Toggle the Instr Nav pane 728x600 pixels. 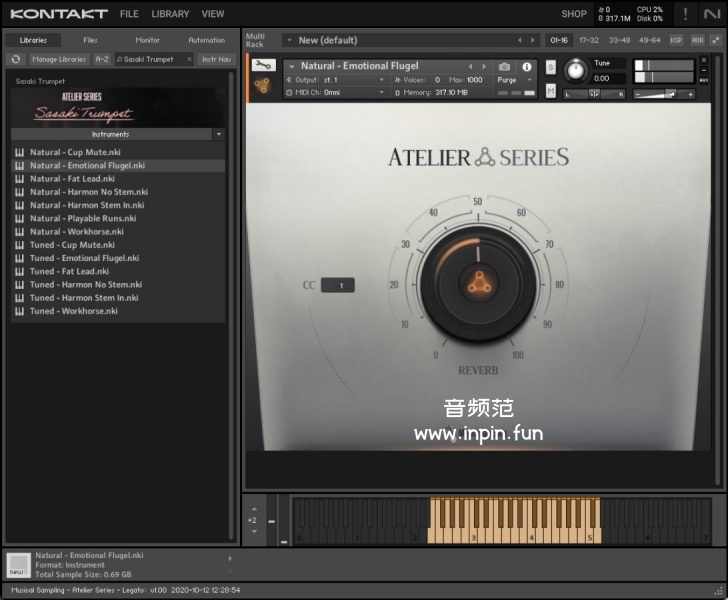(x=216, y=59)
